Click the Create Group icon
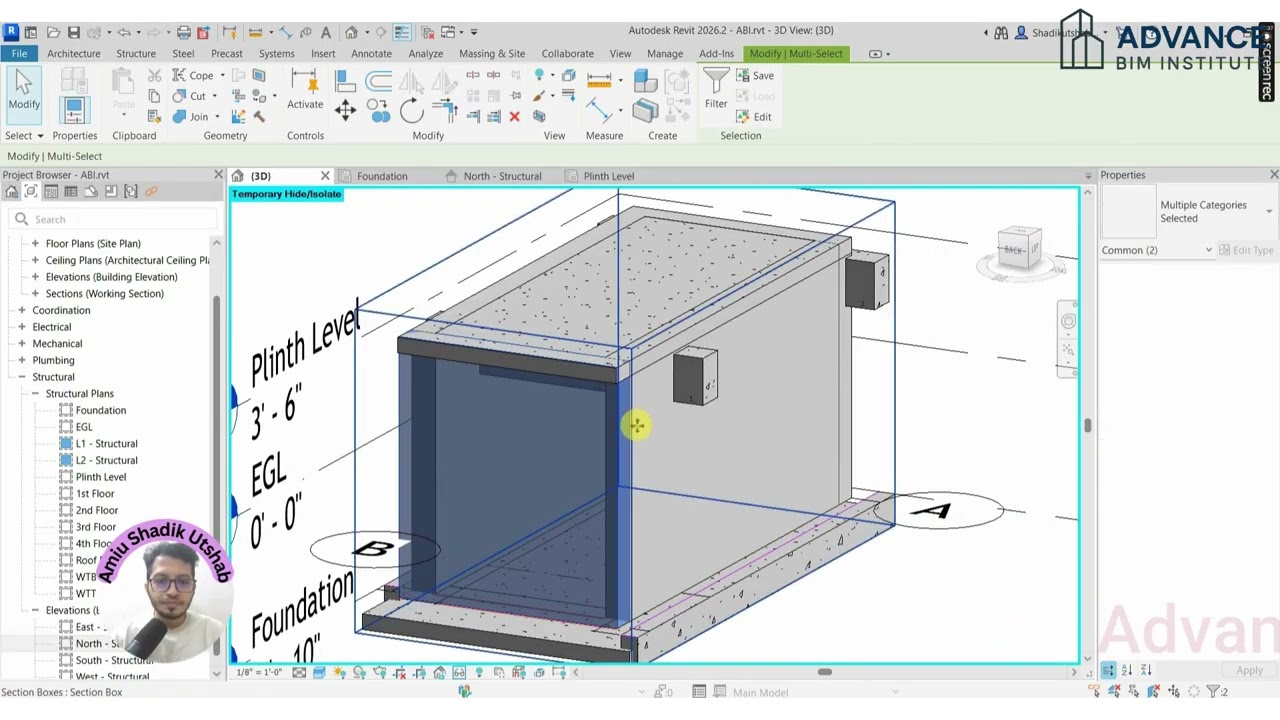Viewport: 1280px width, 720px height. pyautogui.click(x=677, y=82)
